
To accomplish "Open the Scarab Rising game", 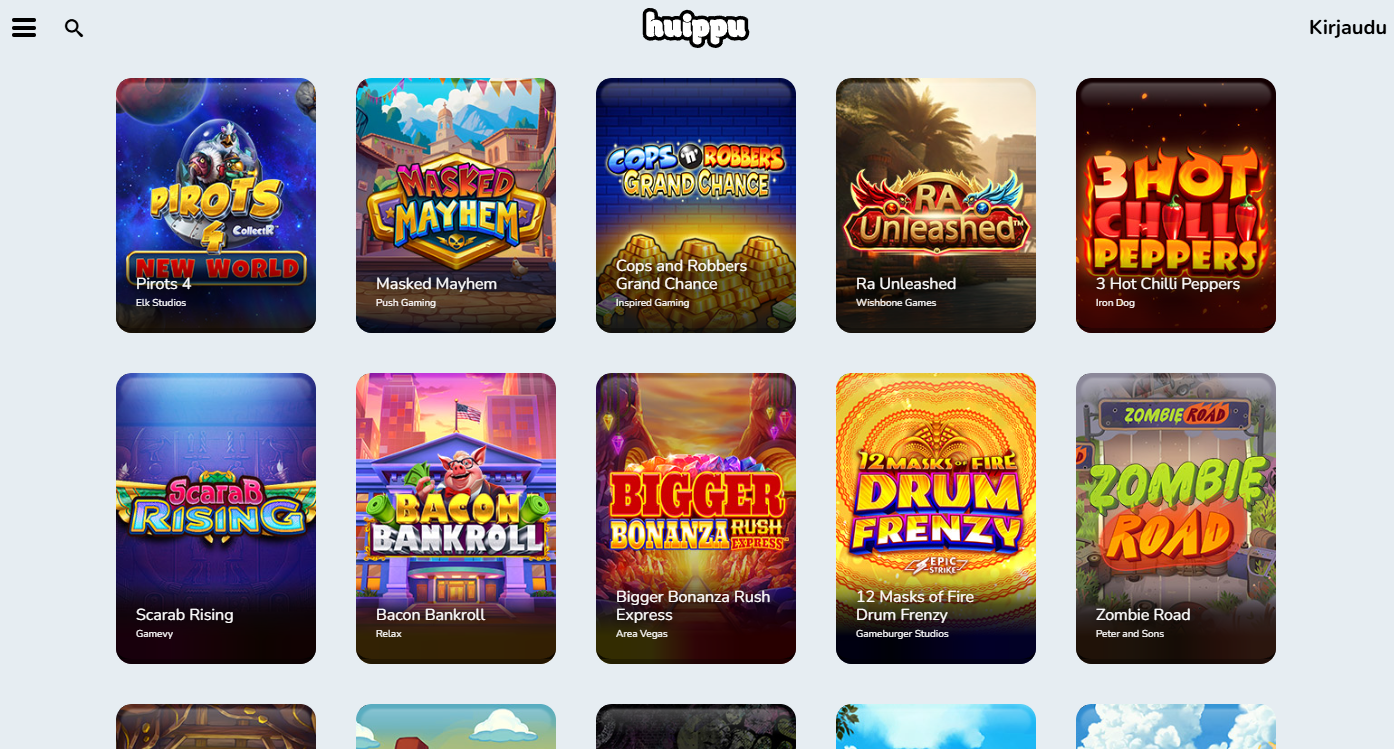I will coord(216,518).
